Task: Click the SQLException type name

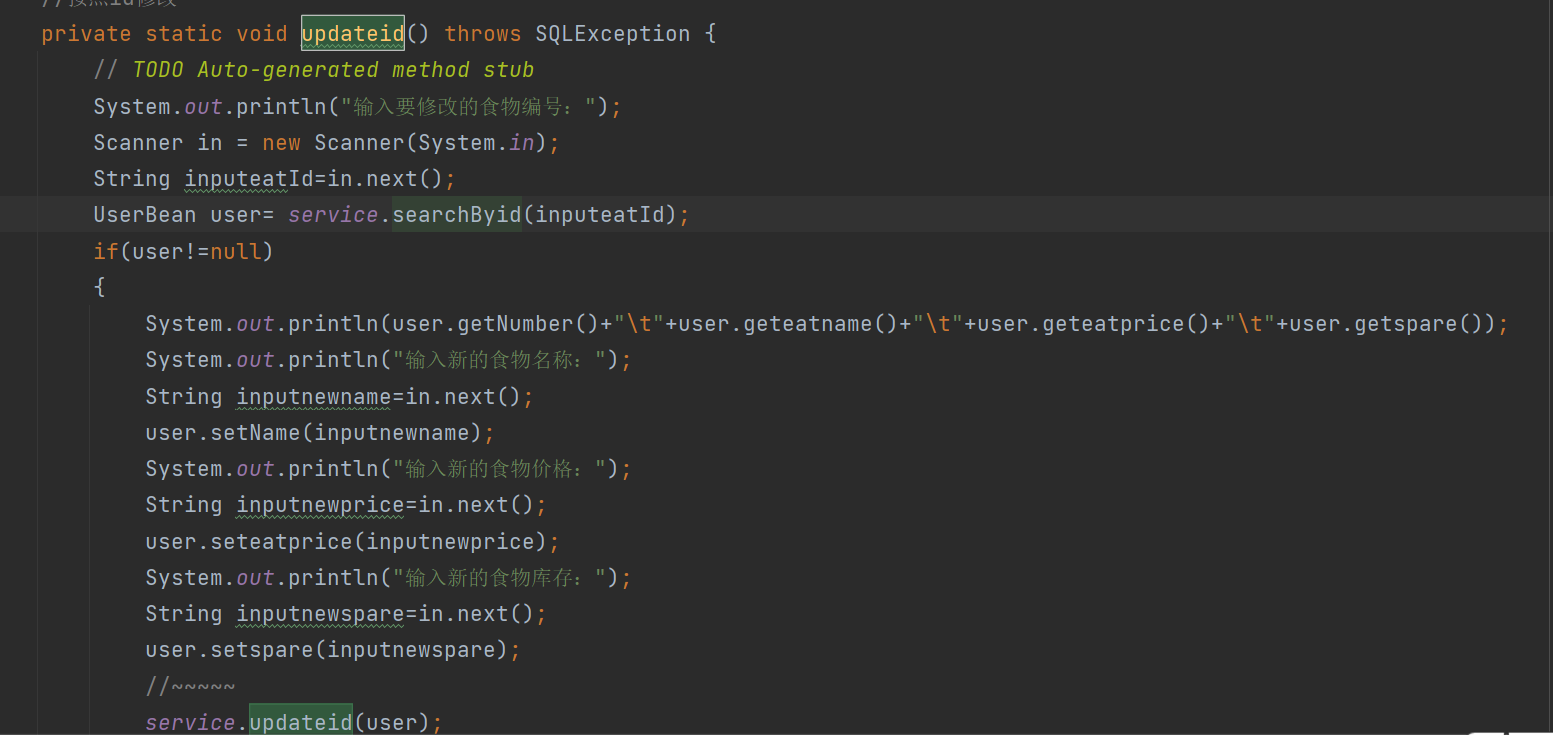Action: point(612,34)
